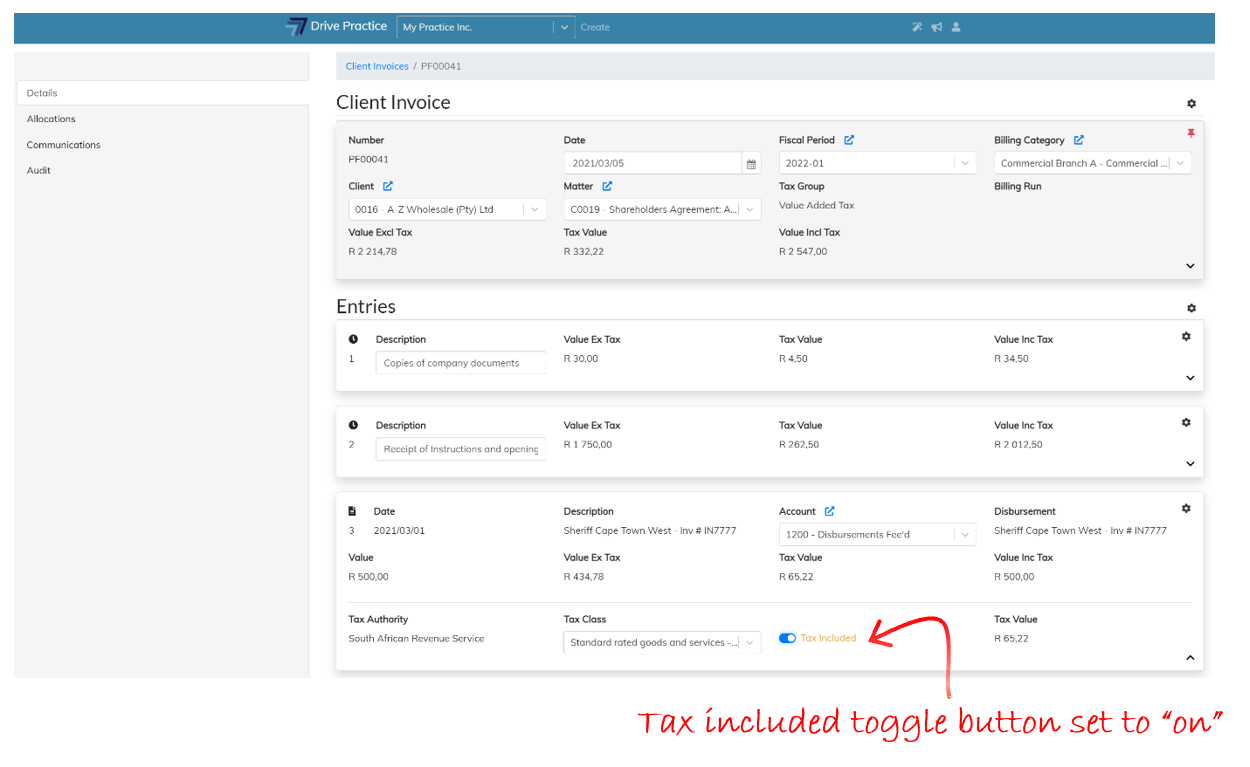Expand entry 1 details chevron
1250x767 pixels.
pyautogui.click(x=1190, y=378)
